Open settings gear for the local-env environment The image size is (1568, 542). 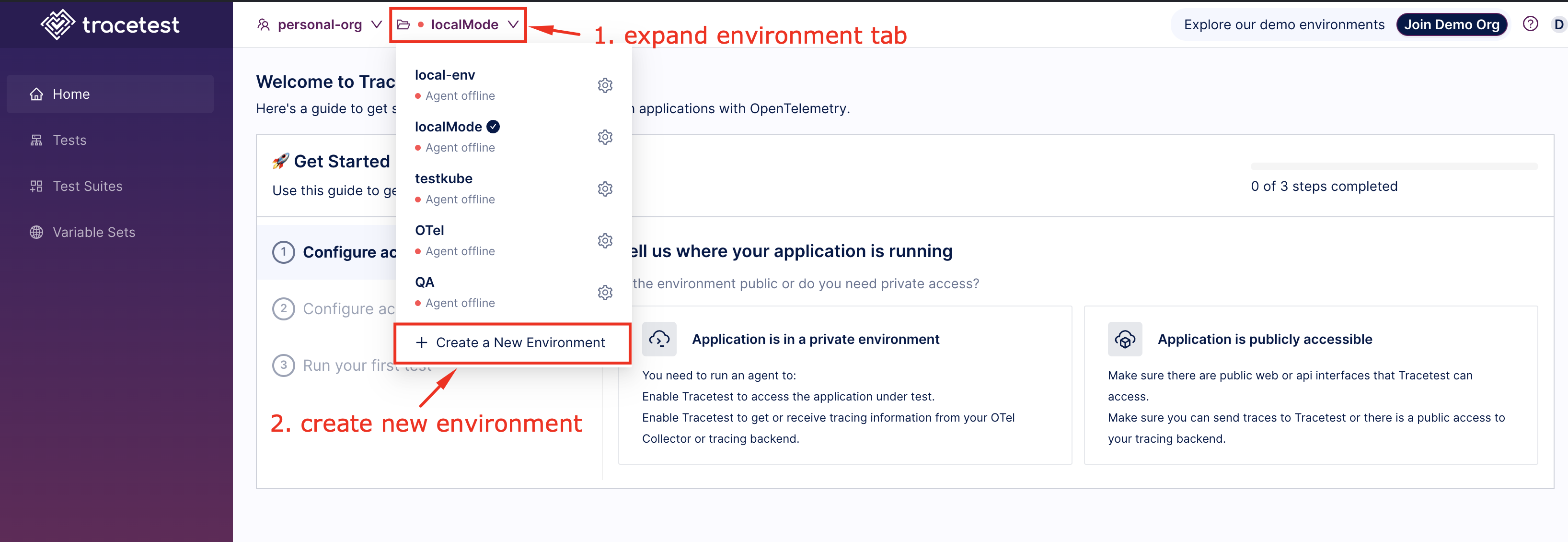pyautogui.click(x=605, y=84)
